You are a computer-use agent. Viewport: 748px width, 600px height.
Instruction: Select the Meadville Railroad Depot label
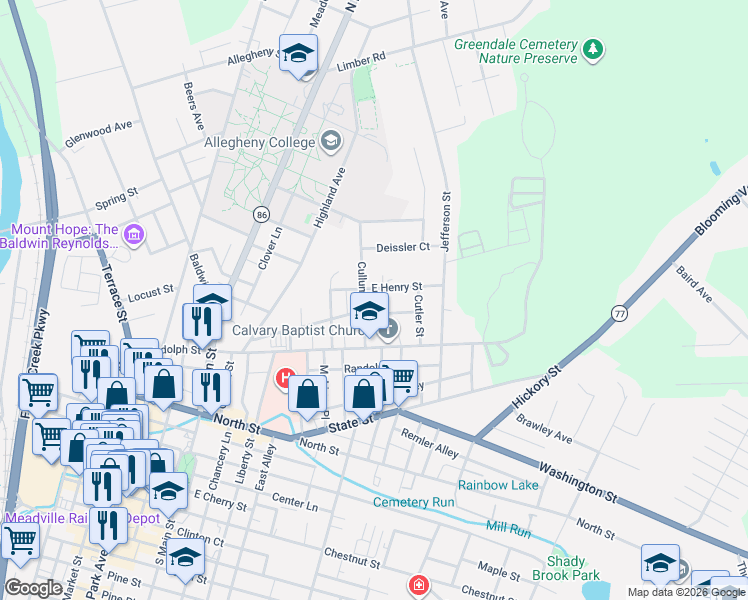pos(82,518)
